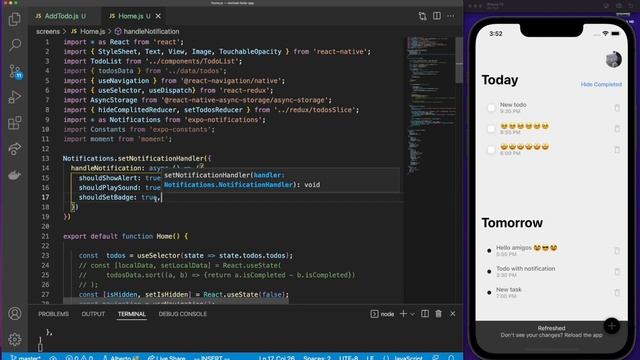Kill the terminal with trash icon
640x360 pixels.
[x=438, y=313]
